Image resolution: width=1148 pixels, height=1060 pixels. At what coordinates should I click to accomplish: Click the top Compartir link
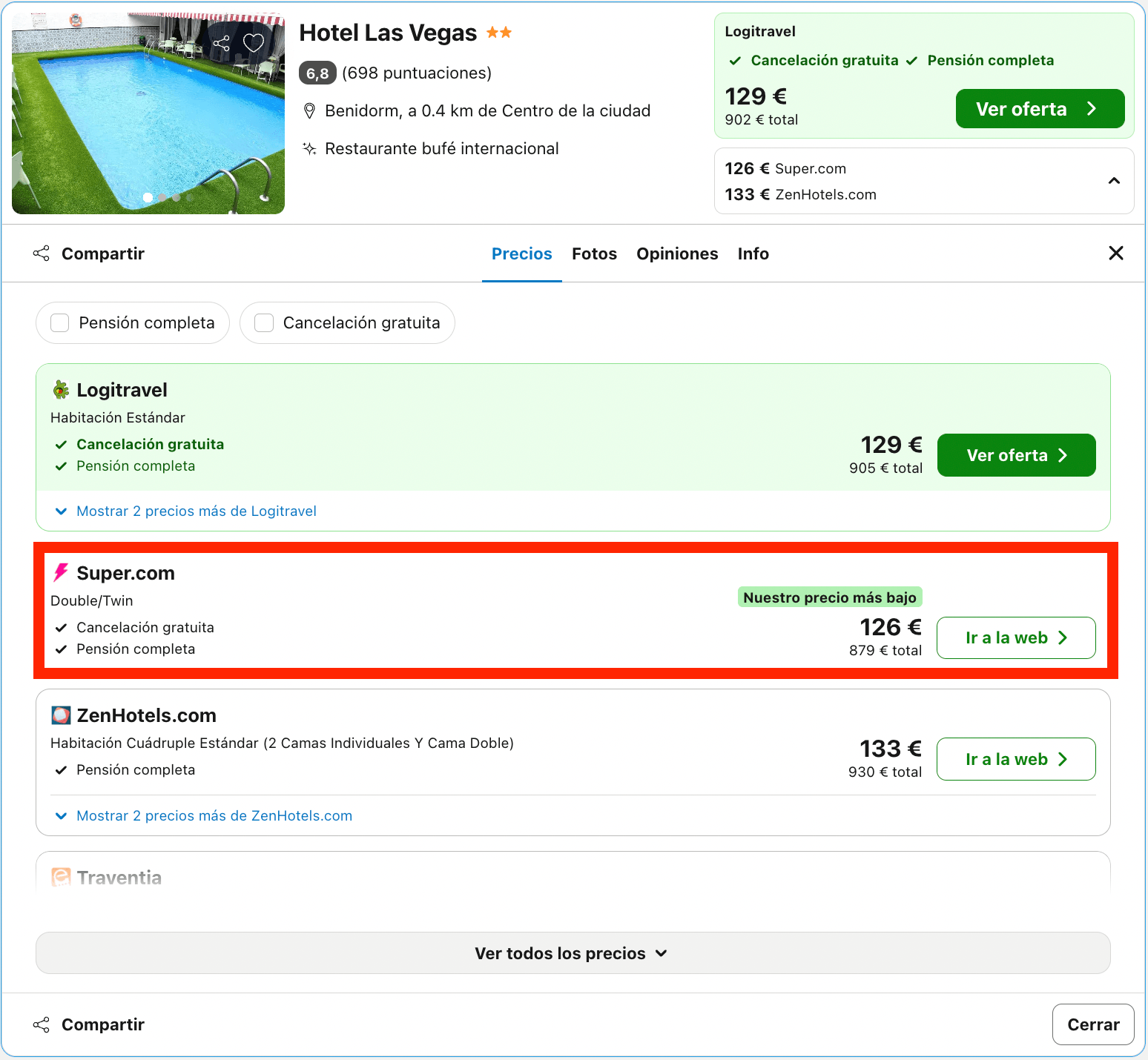(102, 254)
